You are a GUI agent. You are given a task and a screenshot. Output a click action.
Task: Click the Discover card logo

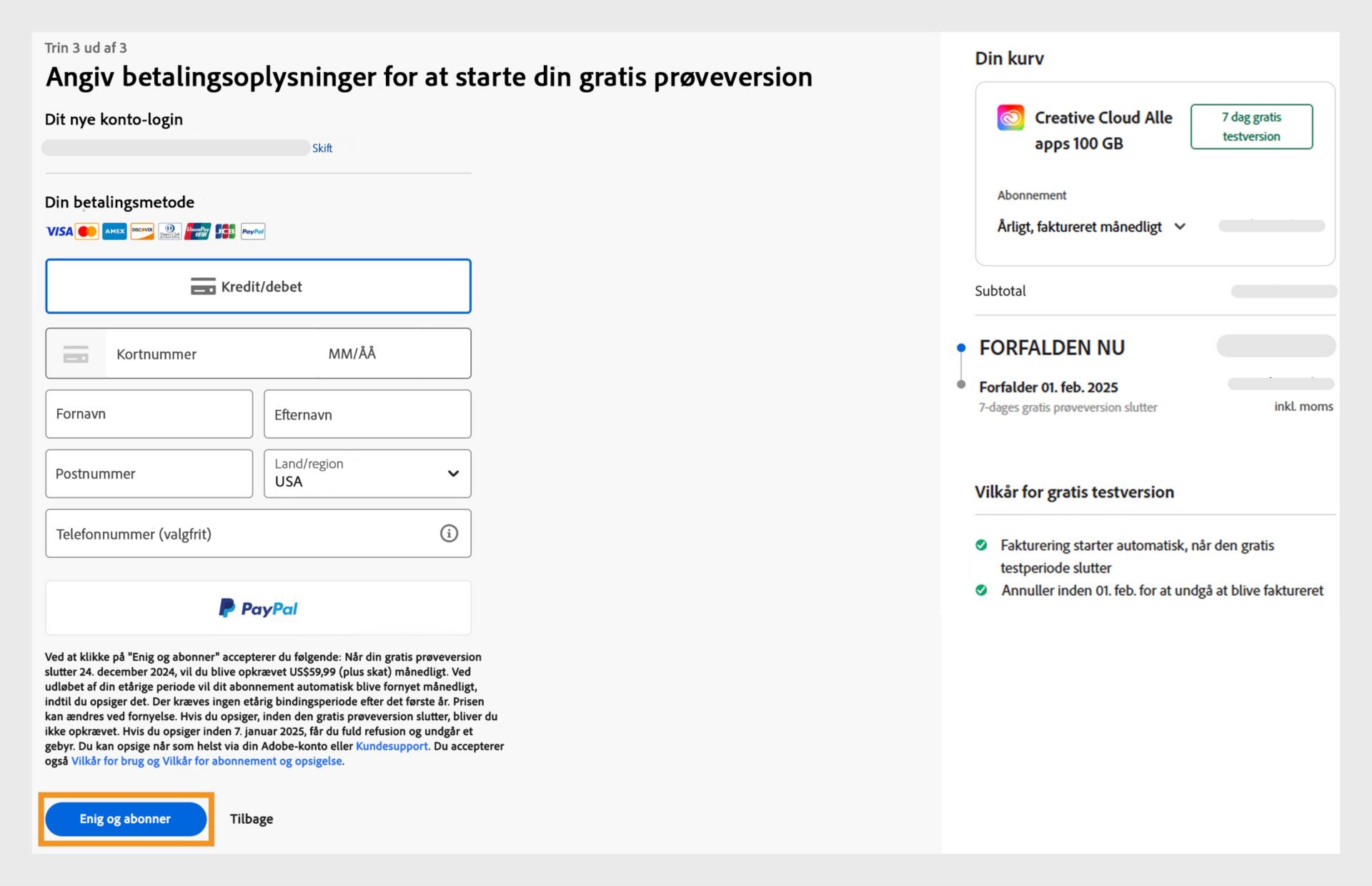coord(142,232)
